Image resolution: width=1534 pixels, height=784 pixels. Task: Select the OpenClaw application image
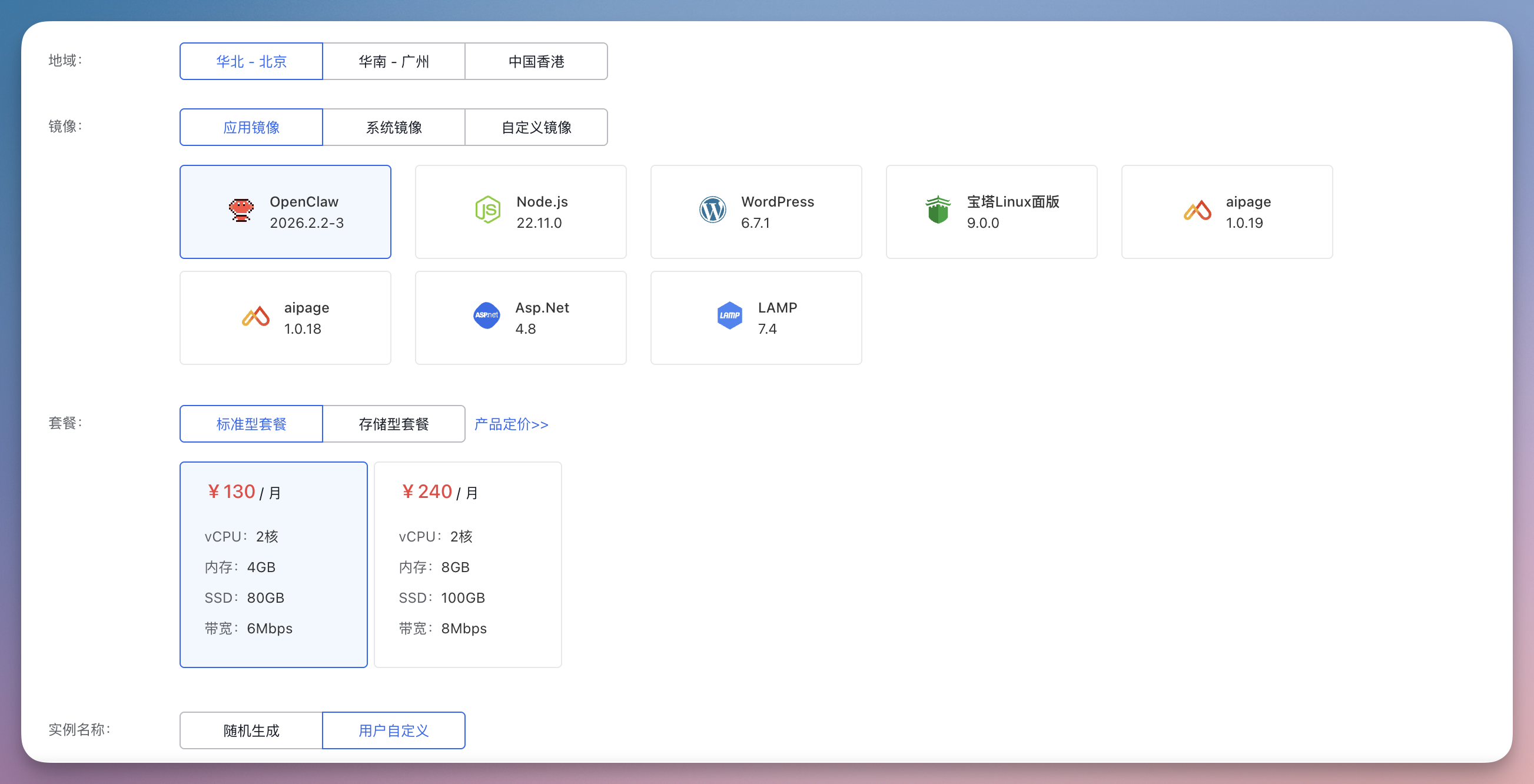click(x=285, y=211)
